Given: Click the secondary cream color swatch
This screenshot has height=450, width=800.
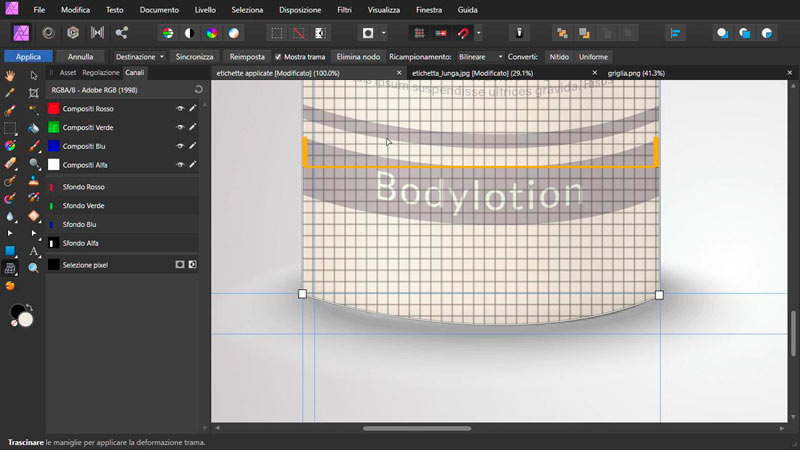Looking at the screenshot, I should 26,320.
